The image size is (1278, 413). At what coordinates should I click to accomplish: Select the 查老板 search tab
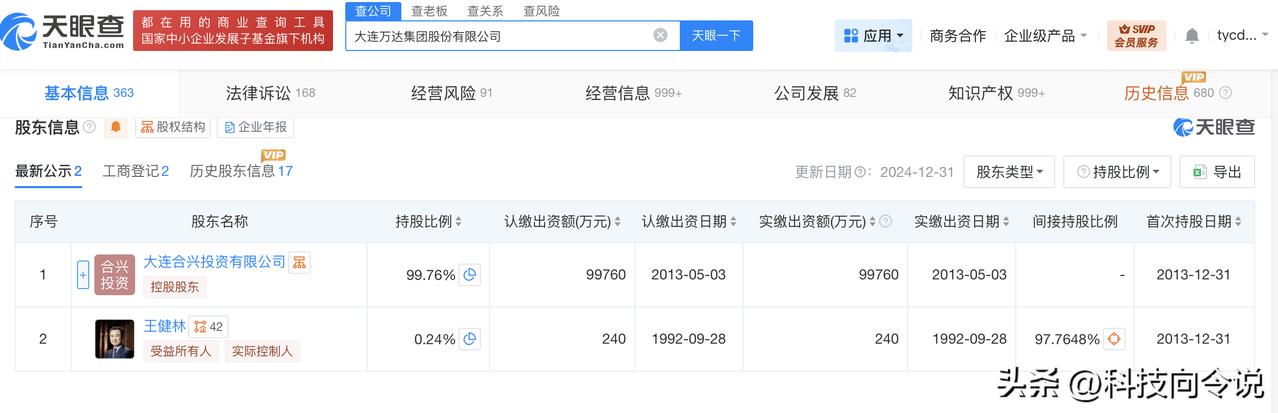[x=429, y=11]
